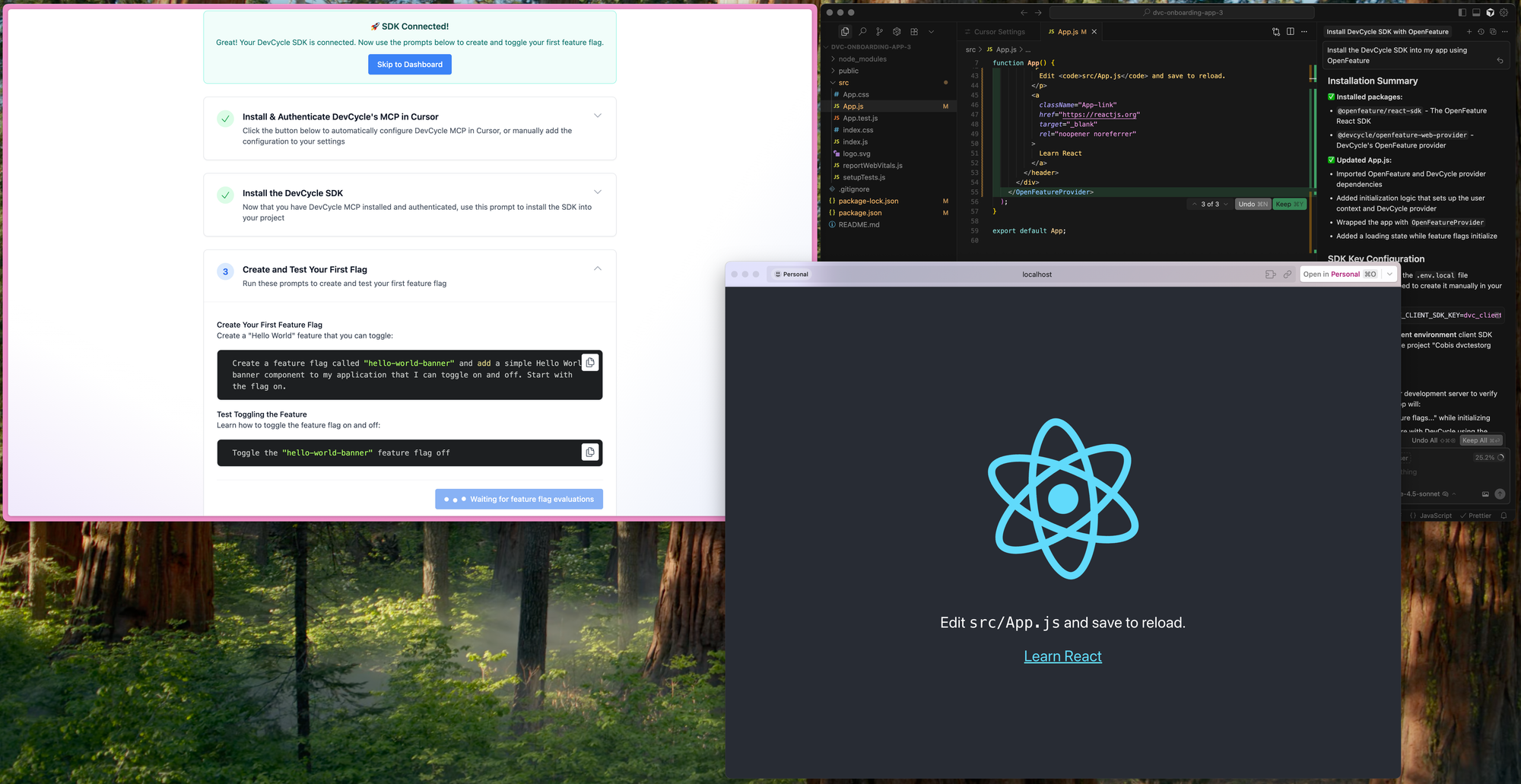
Task: Expand the node_modules folder
Action: click(862, 59)
